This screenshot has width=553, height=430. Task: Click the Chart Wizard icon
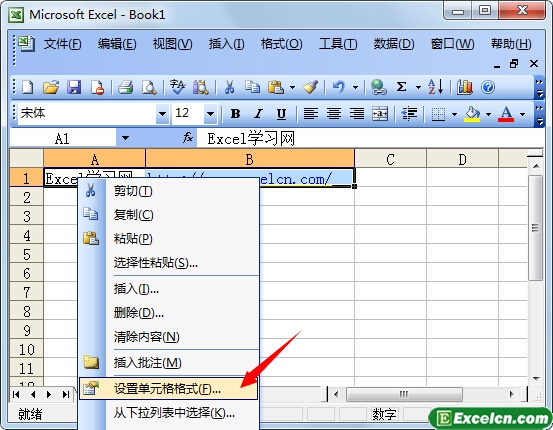[464, 87]
